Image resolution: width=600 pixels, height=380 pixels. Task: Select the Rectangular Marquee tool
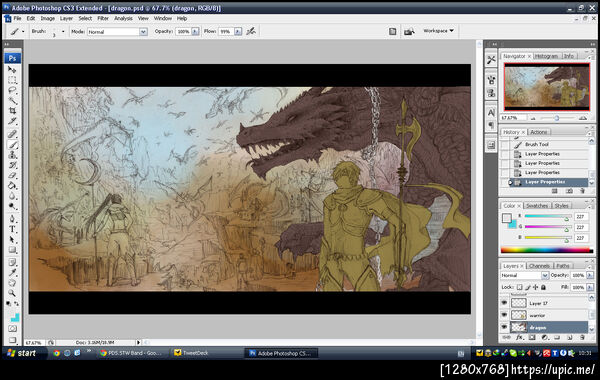pos(12,80)
